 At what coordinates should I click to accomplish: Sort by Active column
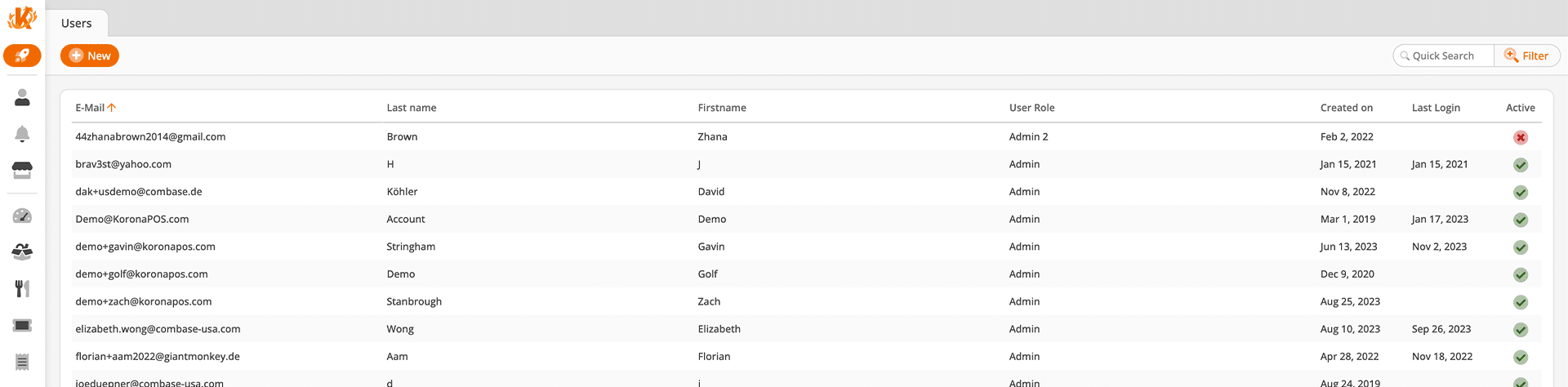(1521, 108)
